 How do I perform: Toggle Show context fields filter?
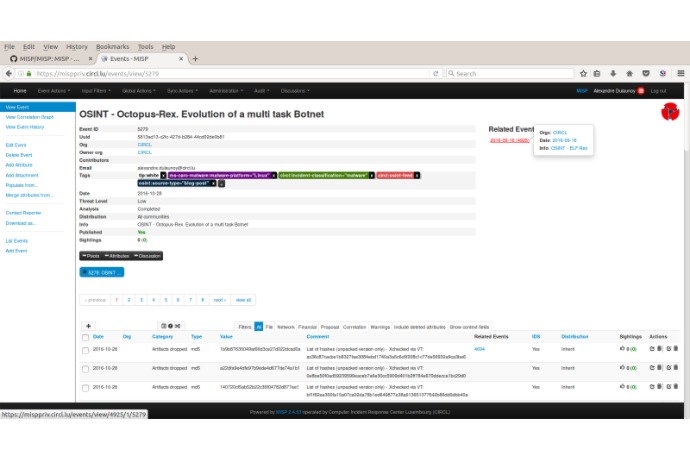point(469,327)
